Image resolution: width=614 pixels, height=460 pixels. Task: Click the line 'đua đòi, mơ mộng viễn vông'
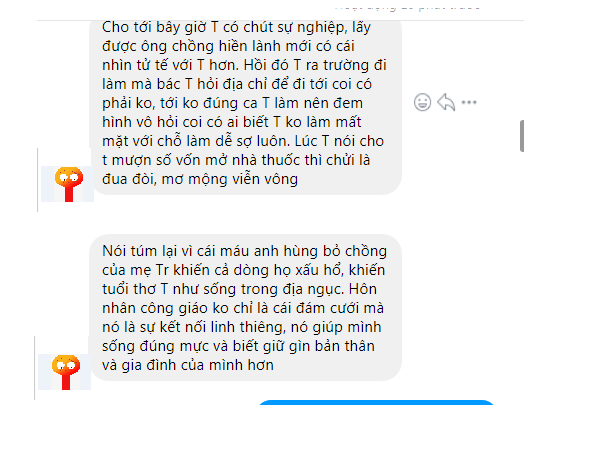pyautogui.click(x=200, y=179)
